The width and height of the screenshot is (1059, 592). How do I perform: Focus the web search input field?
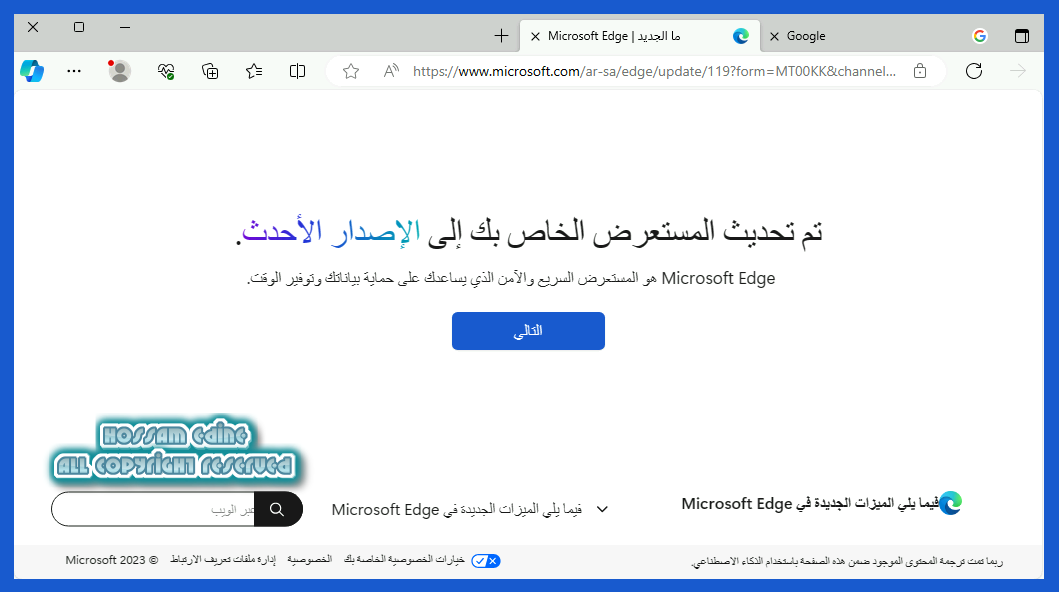pos(153,509)
